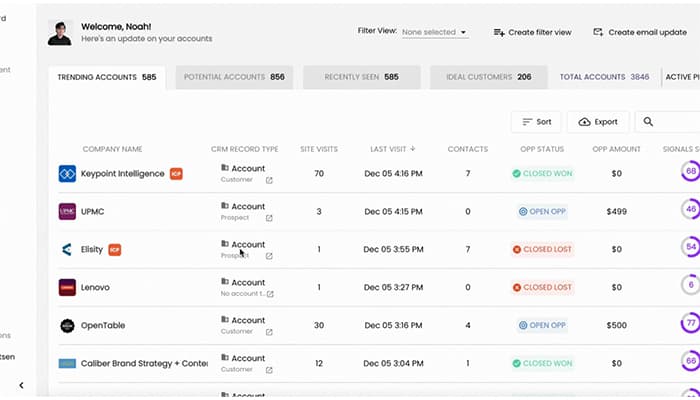Sort by Opp Status column header

[x=542, y=149]
